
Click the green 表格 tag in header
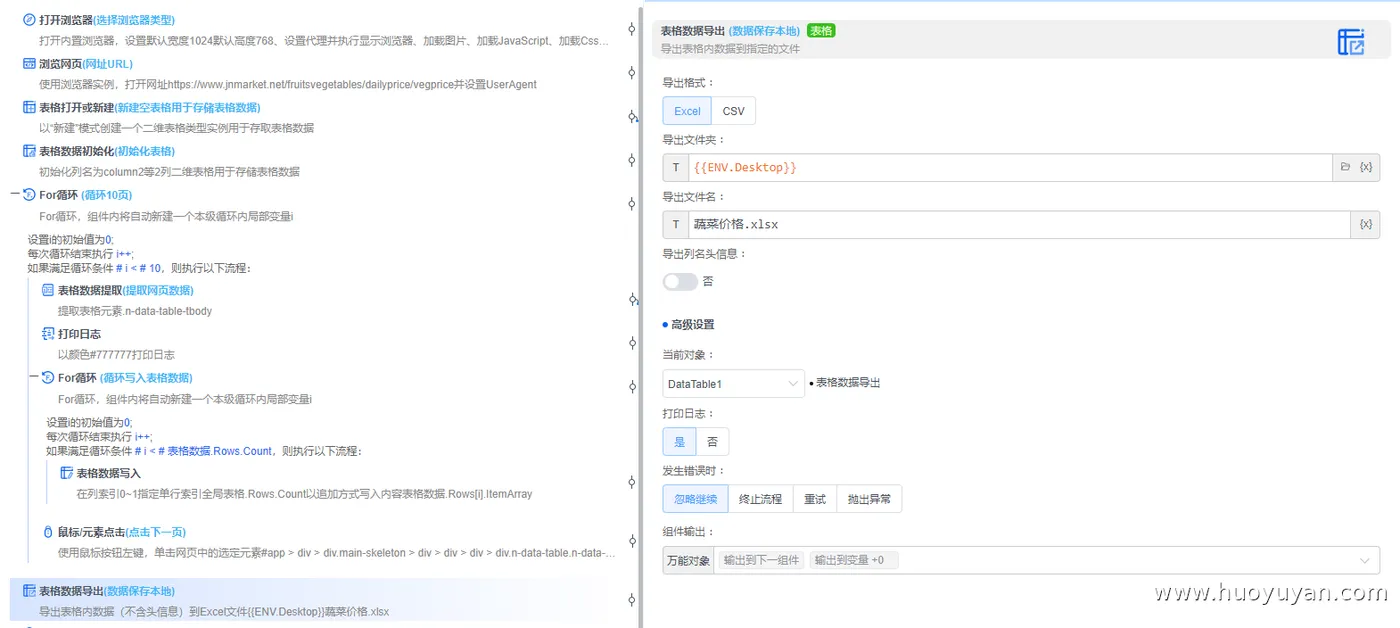pyautogui.click(x=821, y=31)
